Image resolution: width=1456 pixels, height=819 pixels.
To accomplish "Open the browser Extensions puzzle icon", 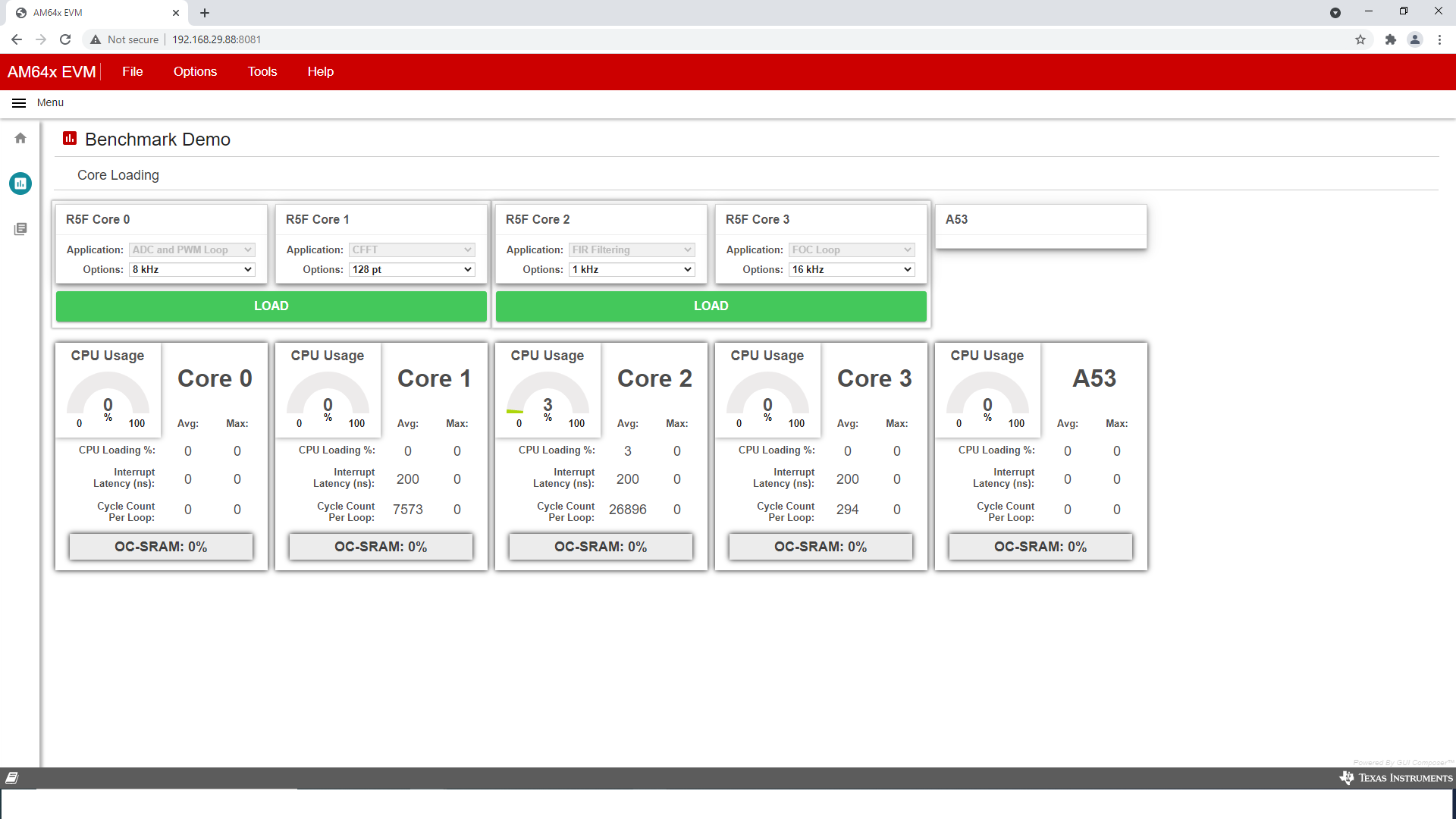I will (x=1391, y=39).
